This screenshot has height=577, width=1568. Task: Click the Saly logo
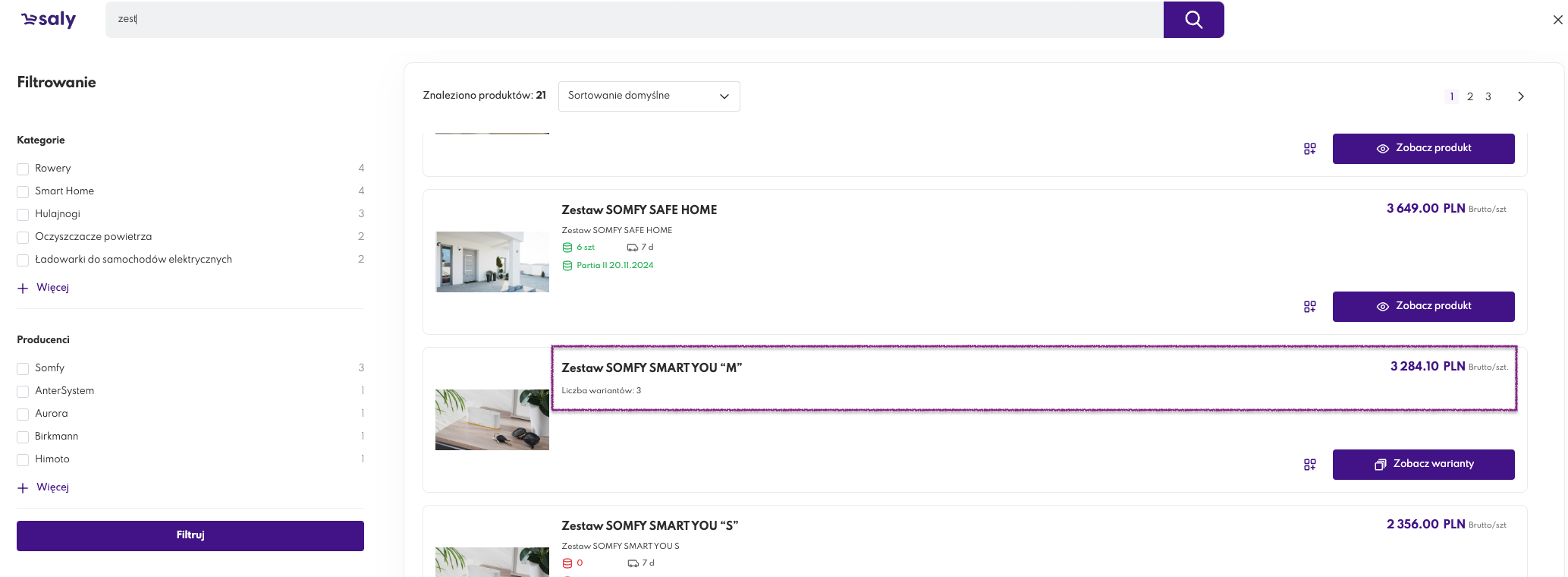click(49, 20)
